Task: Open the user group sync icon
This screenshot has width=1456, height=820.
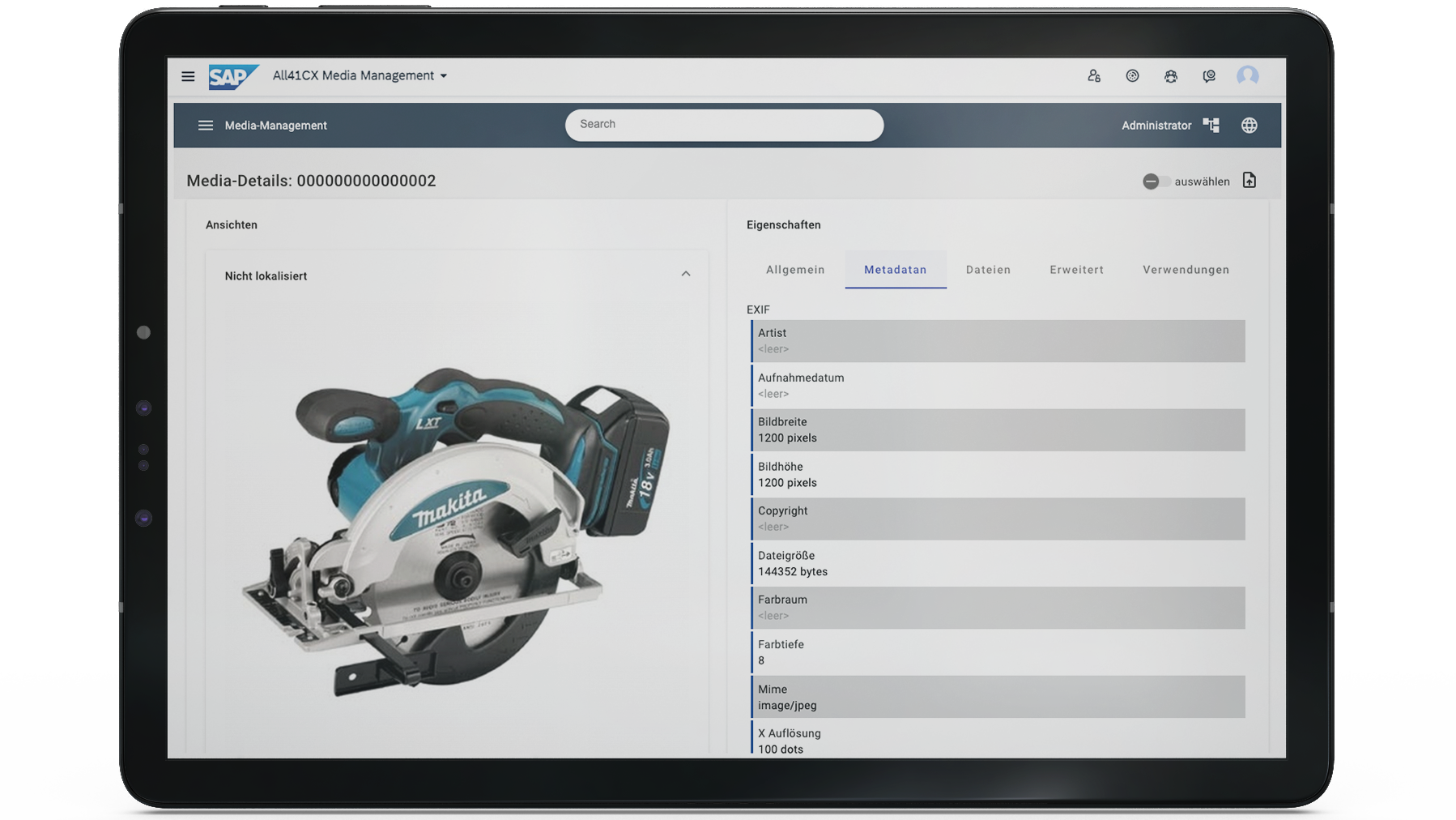Action: tap(1171, 76)
